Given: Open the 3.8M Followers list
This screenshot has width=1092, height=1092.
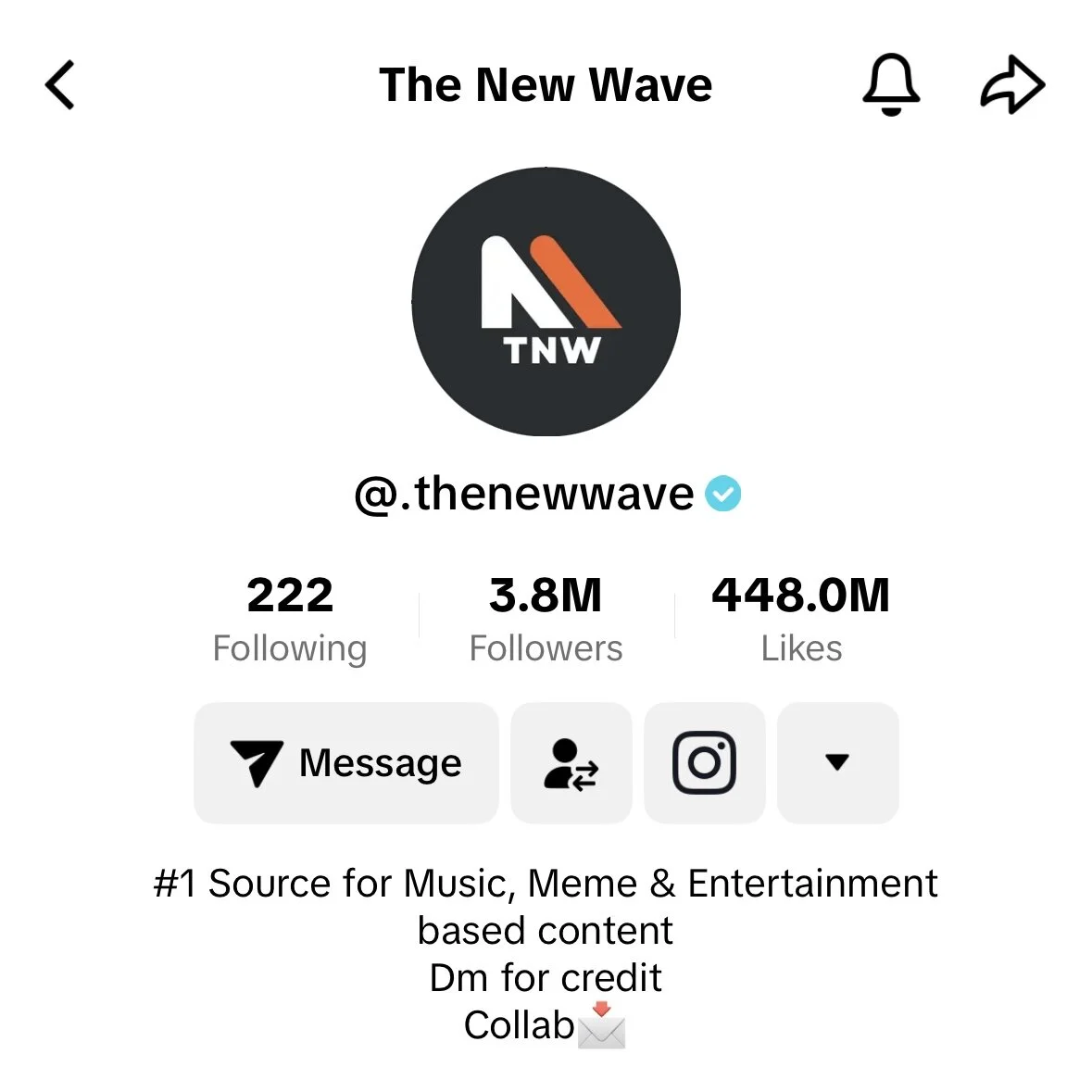Looking at the screenshot, I should click(546, 619).
